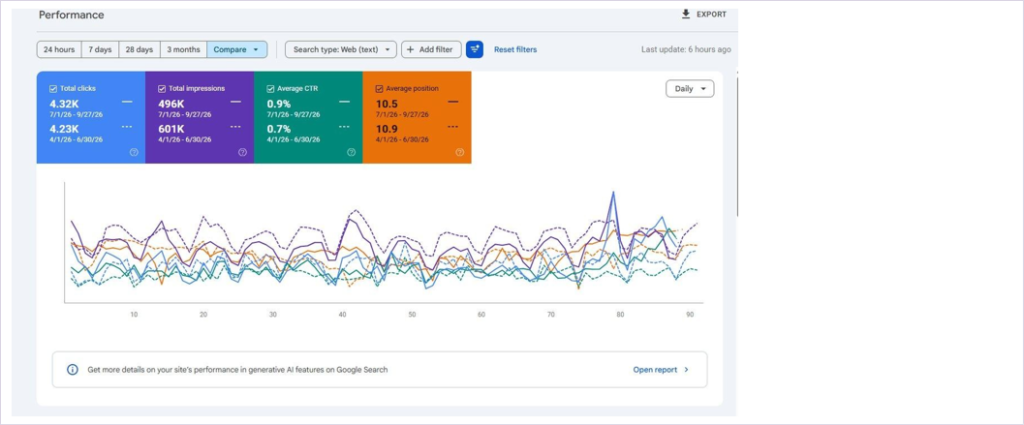Select the 7 days range tab
The width and height of the screenshot is (1024, 425).
tap(100, 49)
